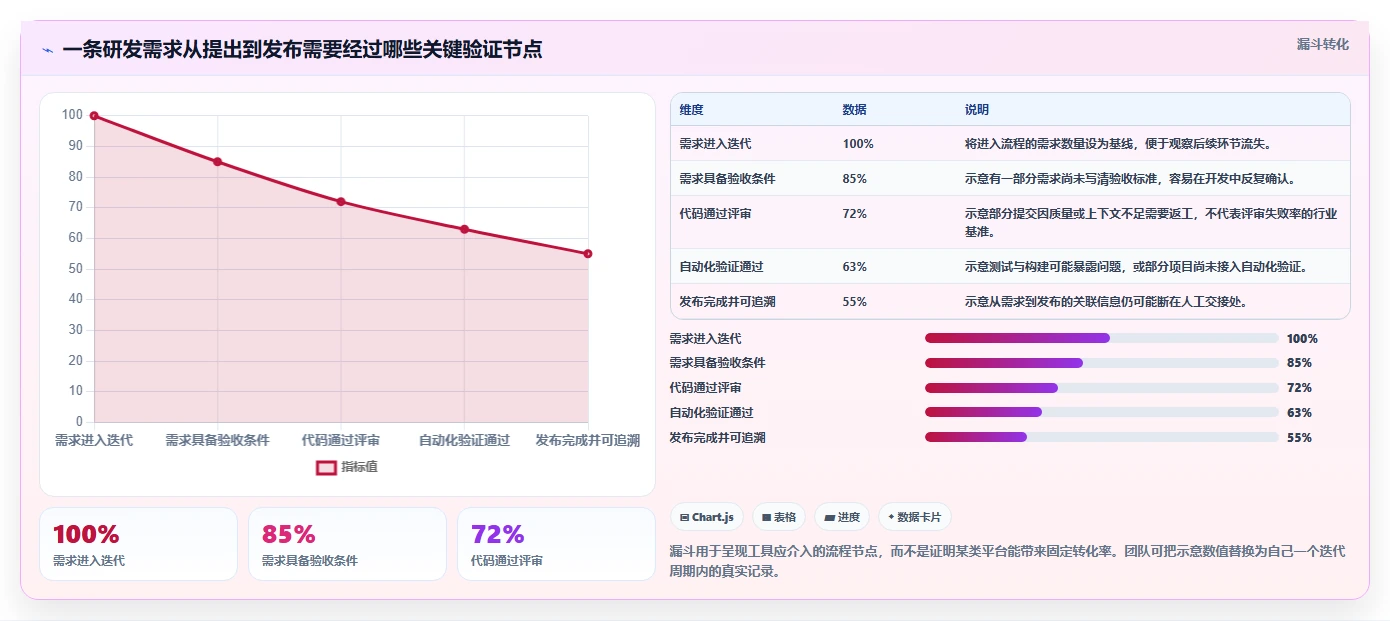Click the 需求具备验收条件 x-axis label on chart

tap(217, 440)
